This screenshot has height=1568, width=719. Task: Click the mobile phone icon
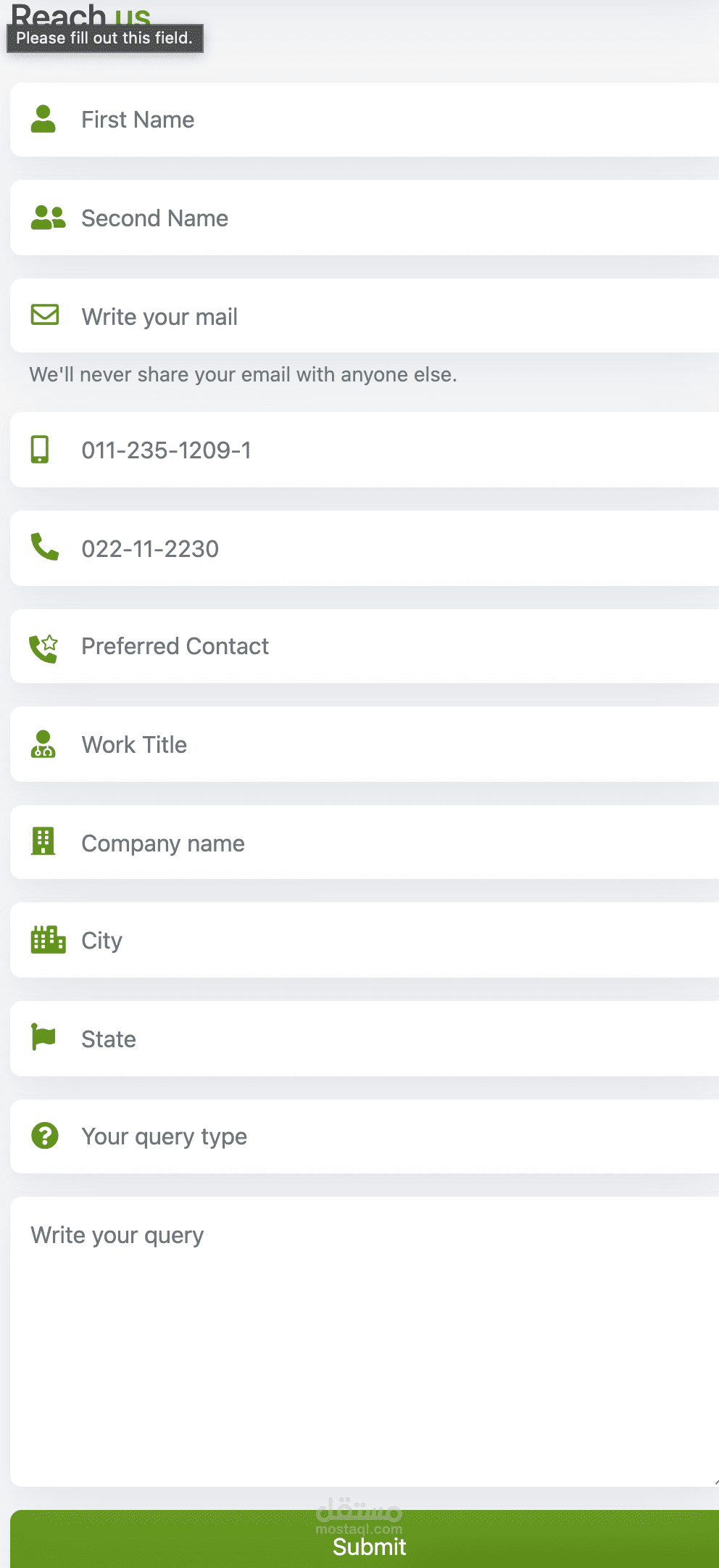(x=40, y=450)
